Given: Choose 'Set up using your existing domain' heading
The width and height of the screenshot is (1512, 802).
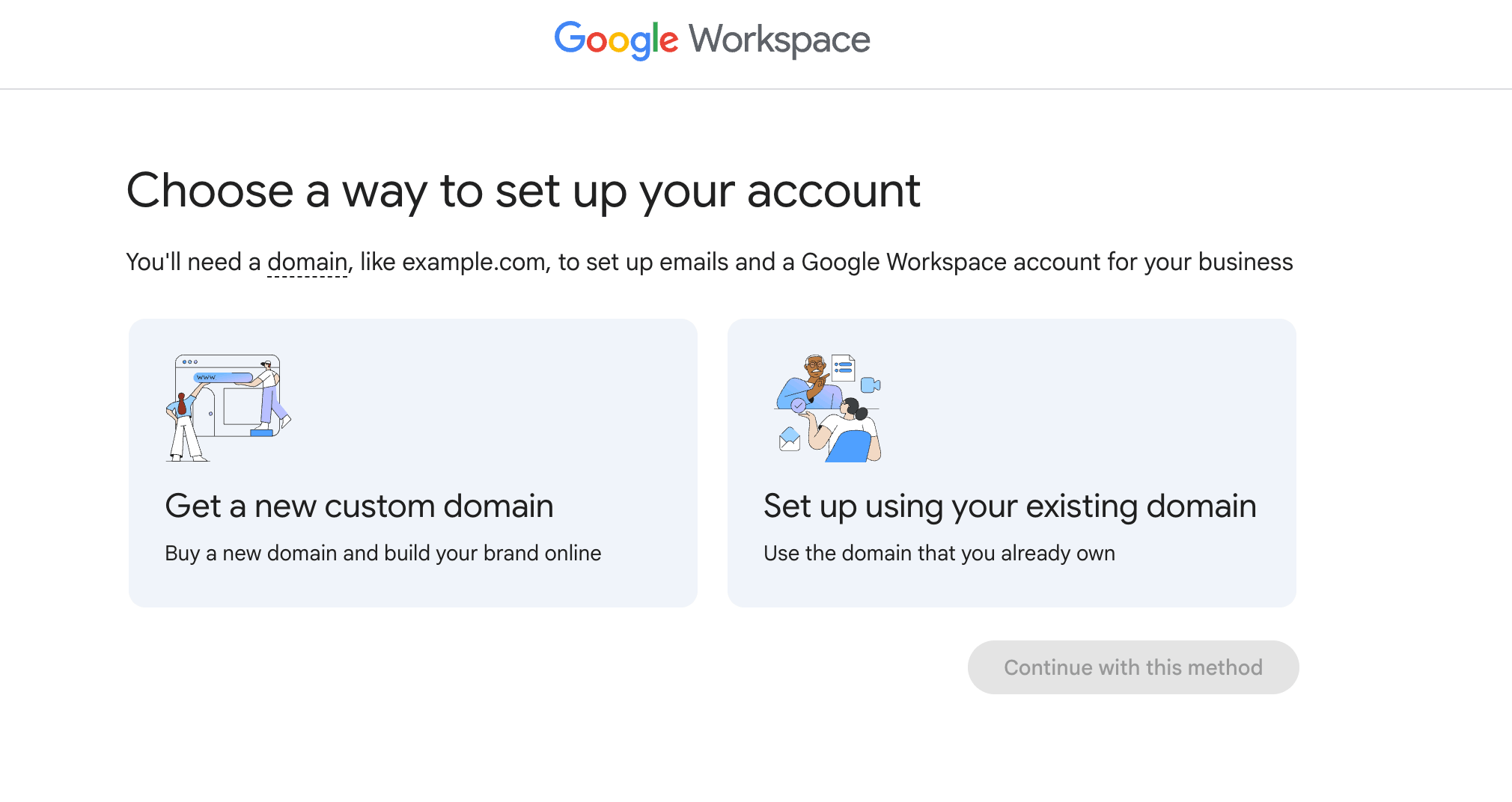Looking at the screenshot, I should click(x=1010, y=506).
